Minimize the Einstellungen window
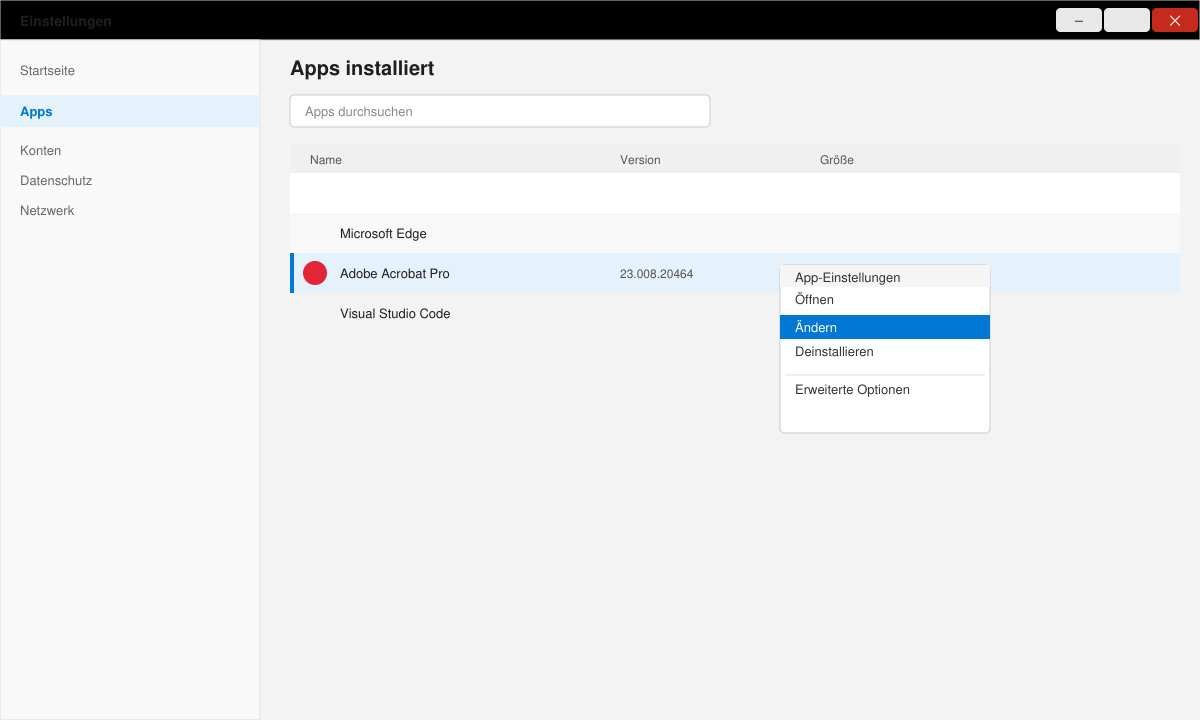This screenshot has height=720, width=1200. coord(1079,20)
